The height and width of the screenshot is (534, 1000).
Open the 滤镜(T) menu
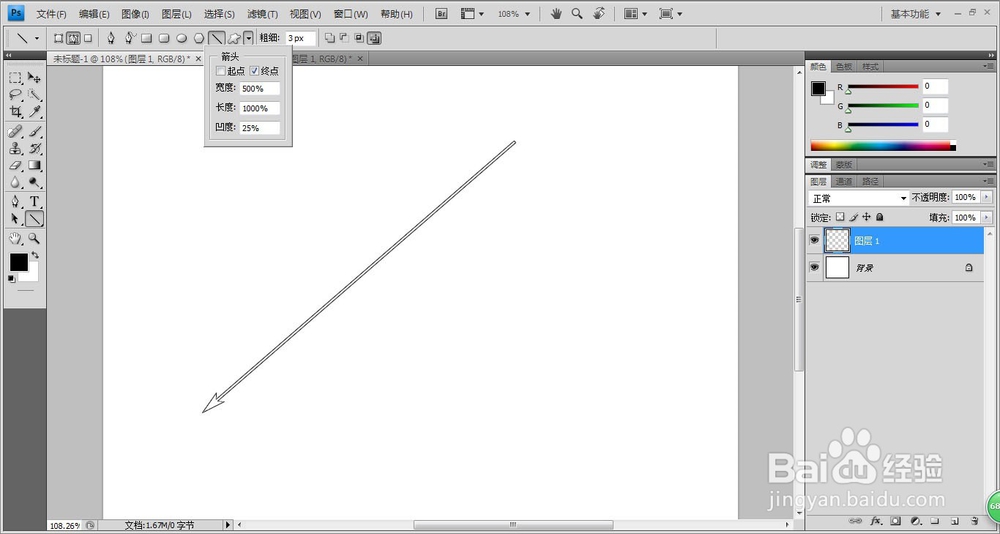coord(262,13)
